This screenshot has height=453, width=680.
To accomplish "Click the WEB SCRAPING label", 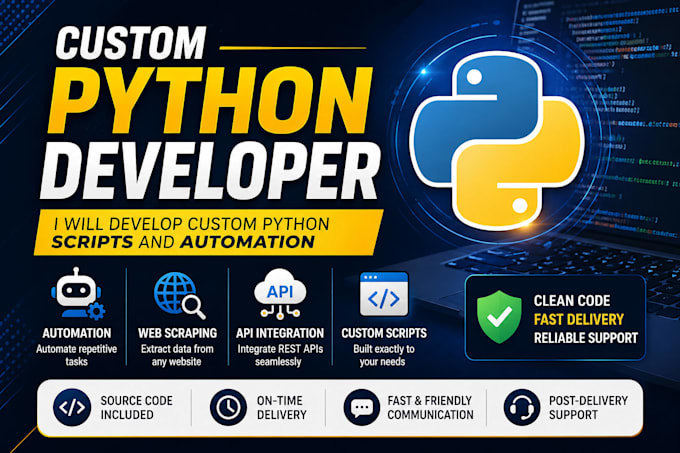I will tap(177, 333).
